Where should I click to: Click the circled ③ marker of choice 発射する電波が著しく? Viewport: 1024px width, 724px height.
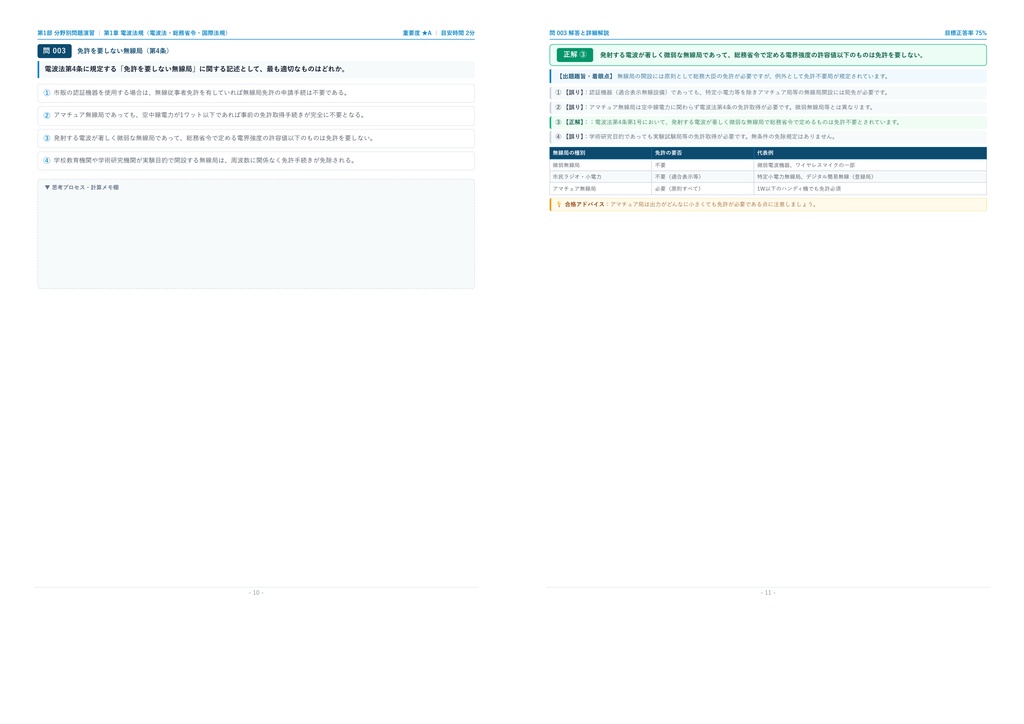point(46,138)
